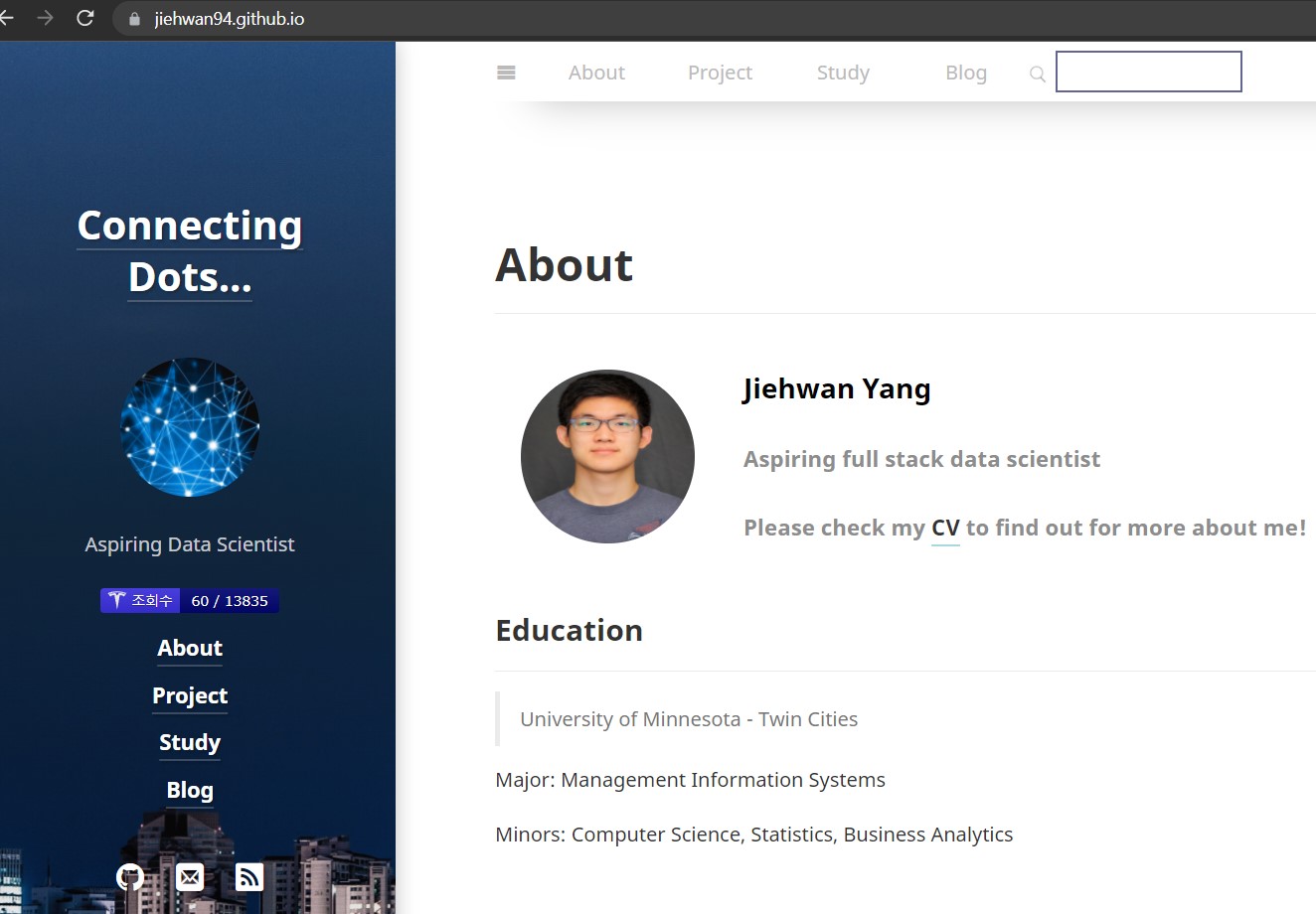
Task: Open the RSS feed icon
Action: [249, 877]
